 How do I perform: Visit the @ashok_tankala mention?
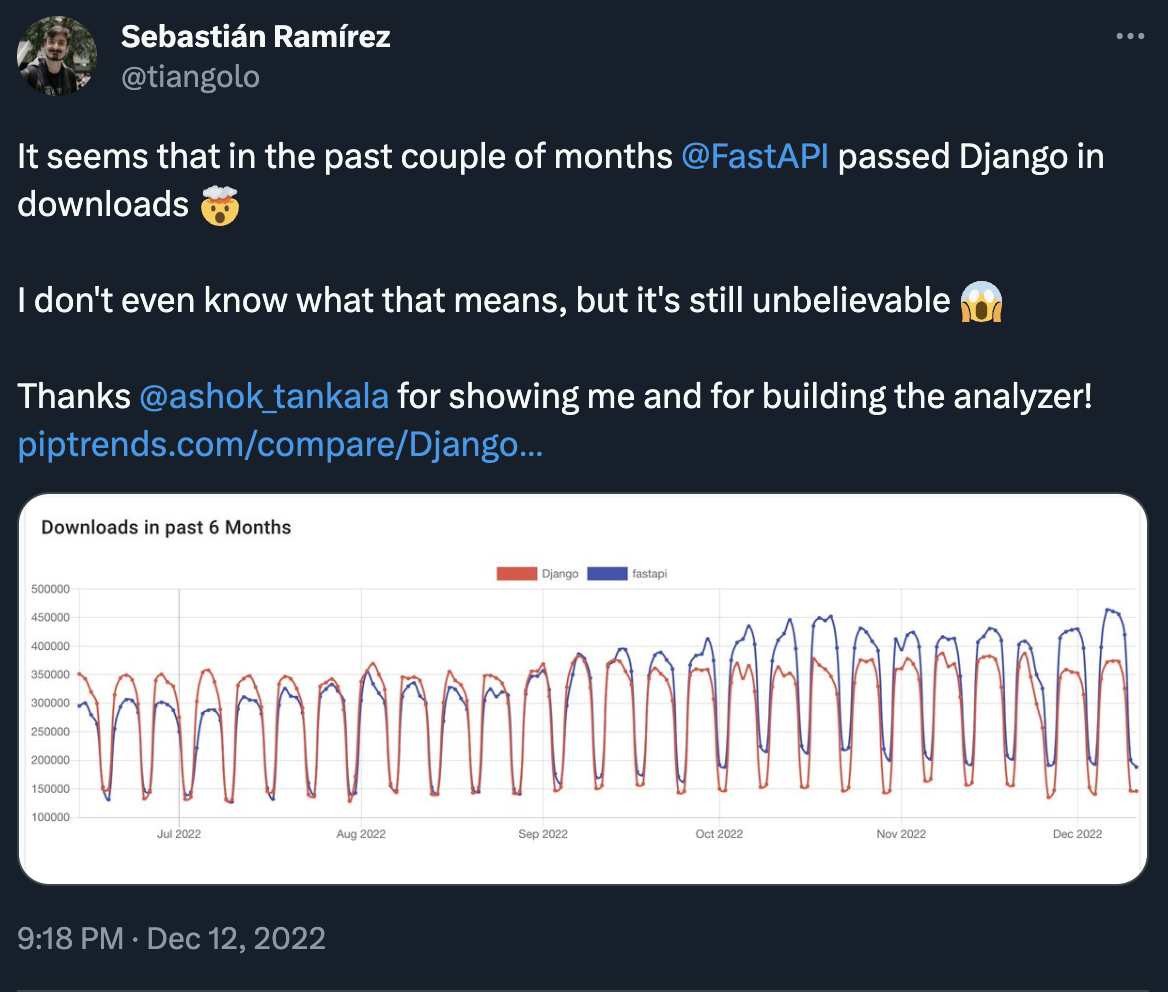[264, 397]
